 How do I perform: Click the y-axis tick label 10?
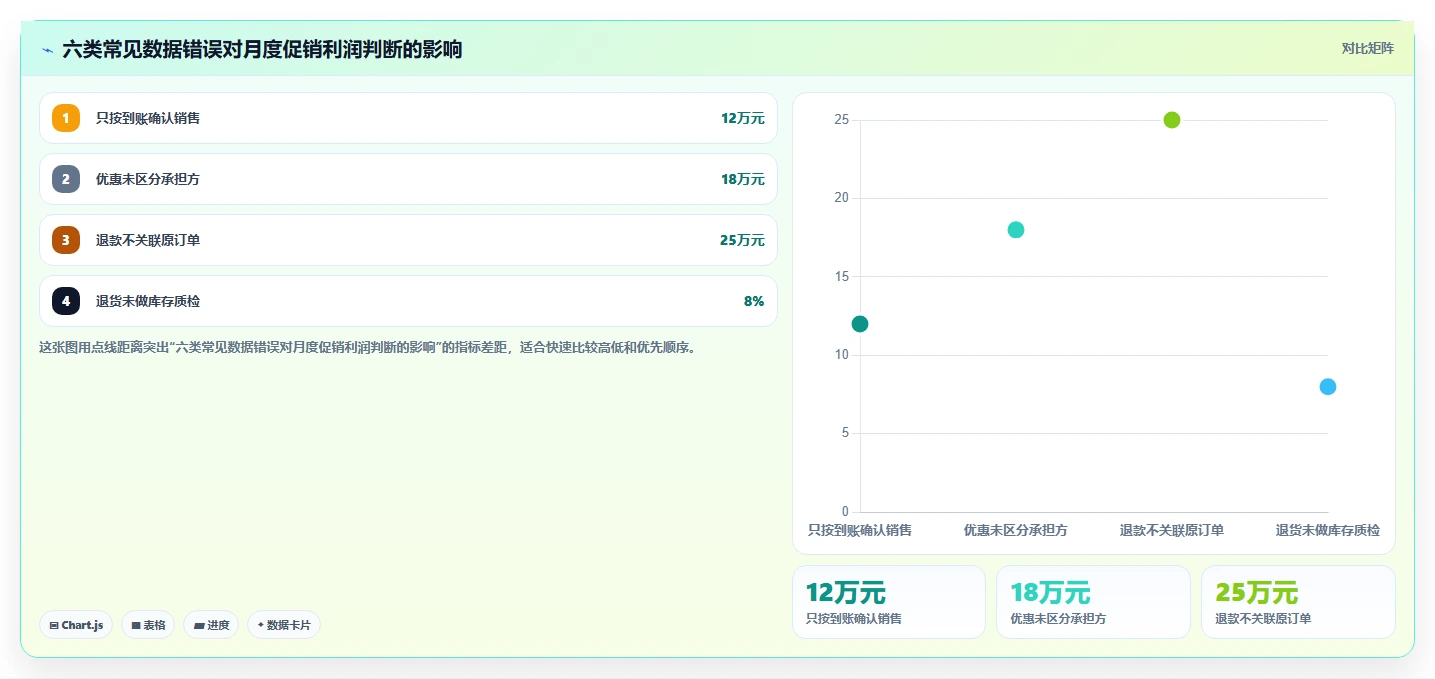coord(841,355)
